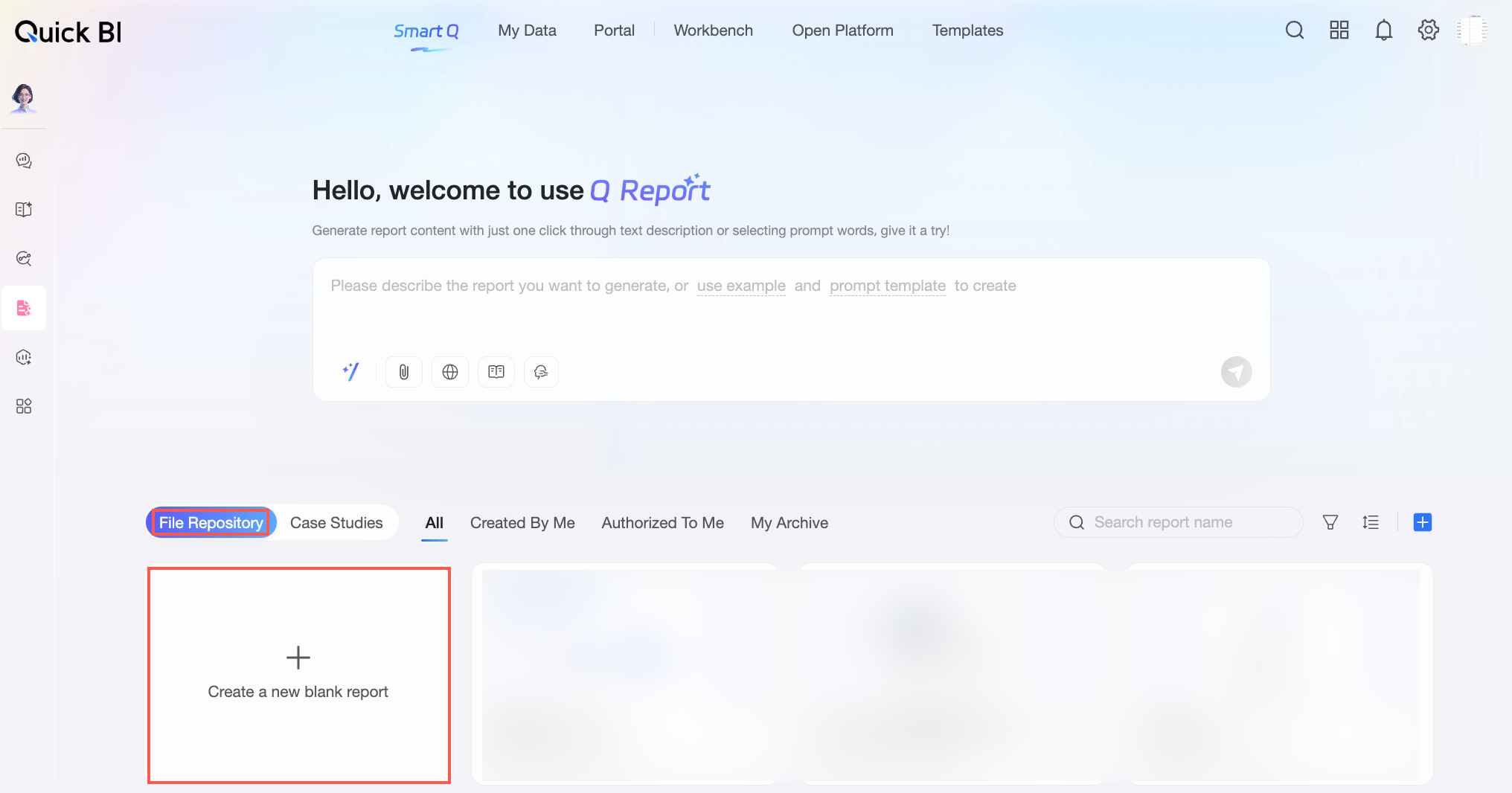Open the My Data menu
Viewport: 1512px width, 793px height.
[x=528, y=30]
